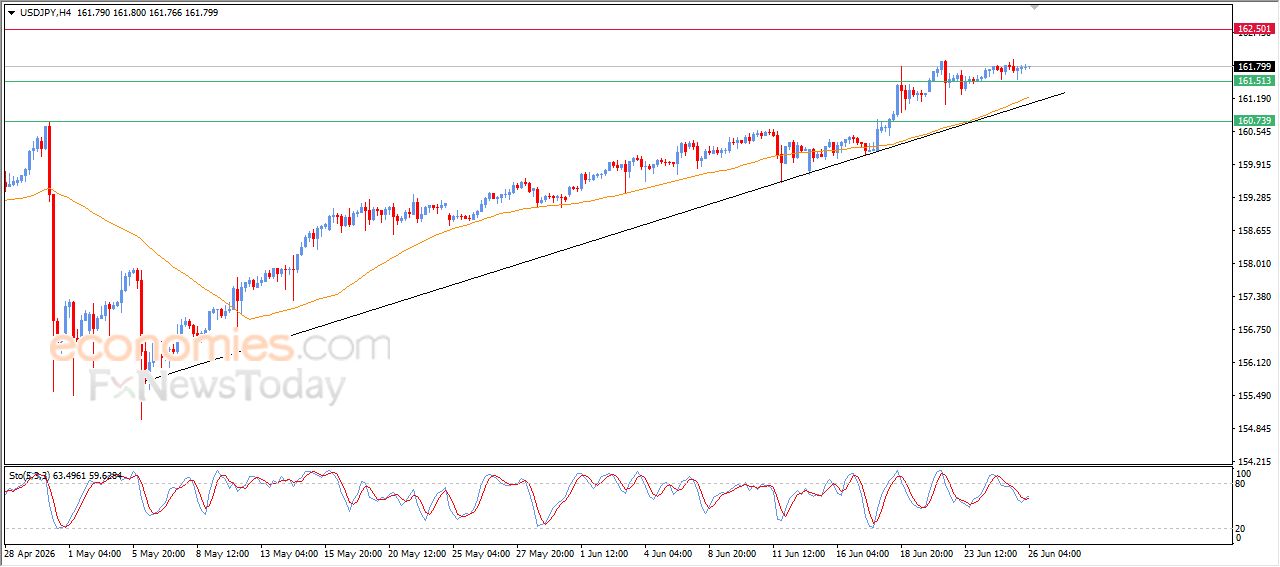
Task: Click price axis value 156.750
Action: point(1253,330)
